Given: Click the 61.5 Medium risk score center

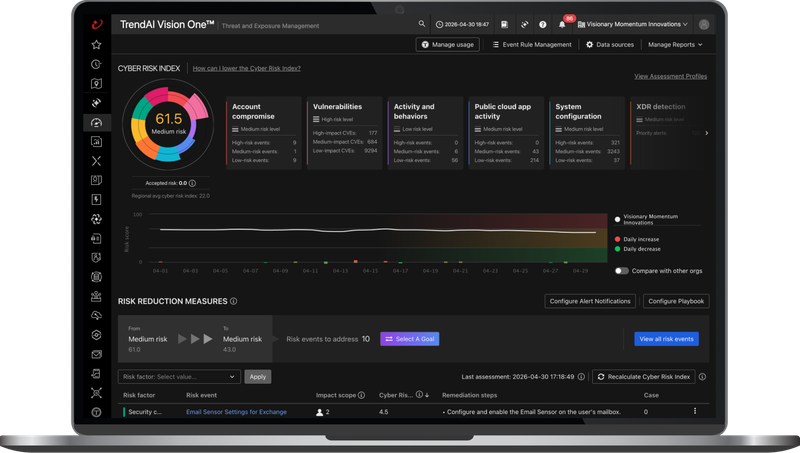Looking at the screenshot, I should pyautogui.click(x=168, y=123).
